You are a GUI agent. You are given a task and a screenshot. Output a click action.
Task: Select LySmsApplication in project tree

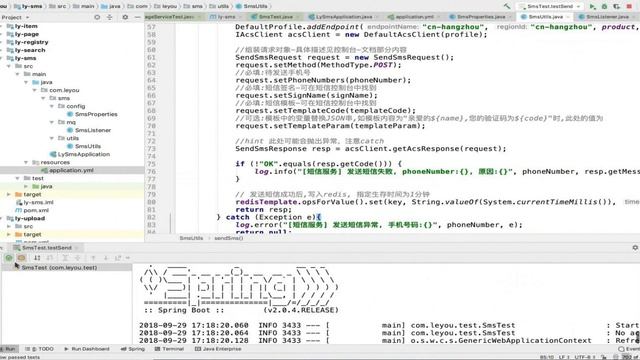80,154
